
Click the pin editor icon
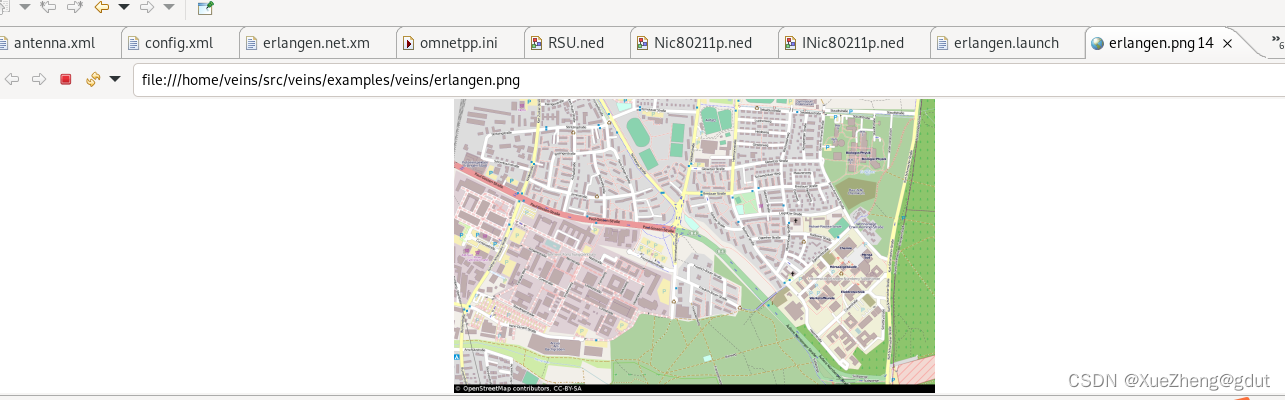(205, 8)
